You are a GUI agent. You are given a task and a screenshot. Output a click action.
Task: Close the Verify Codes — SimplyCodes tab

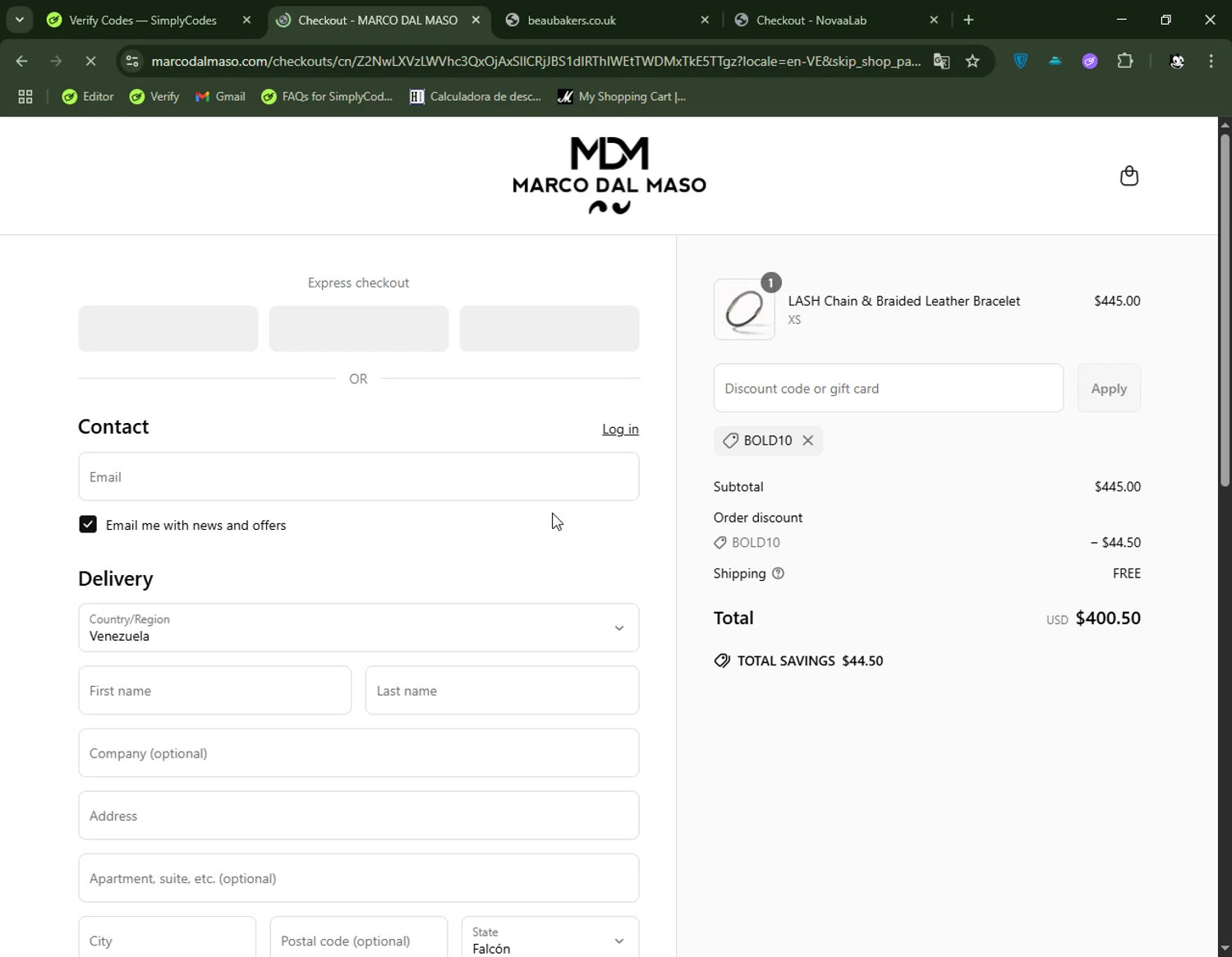(x=246, y=20)
